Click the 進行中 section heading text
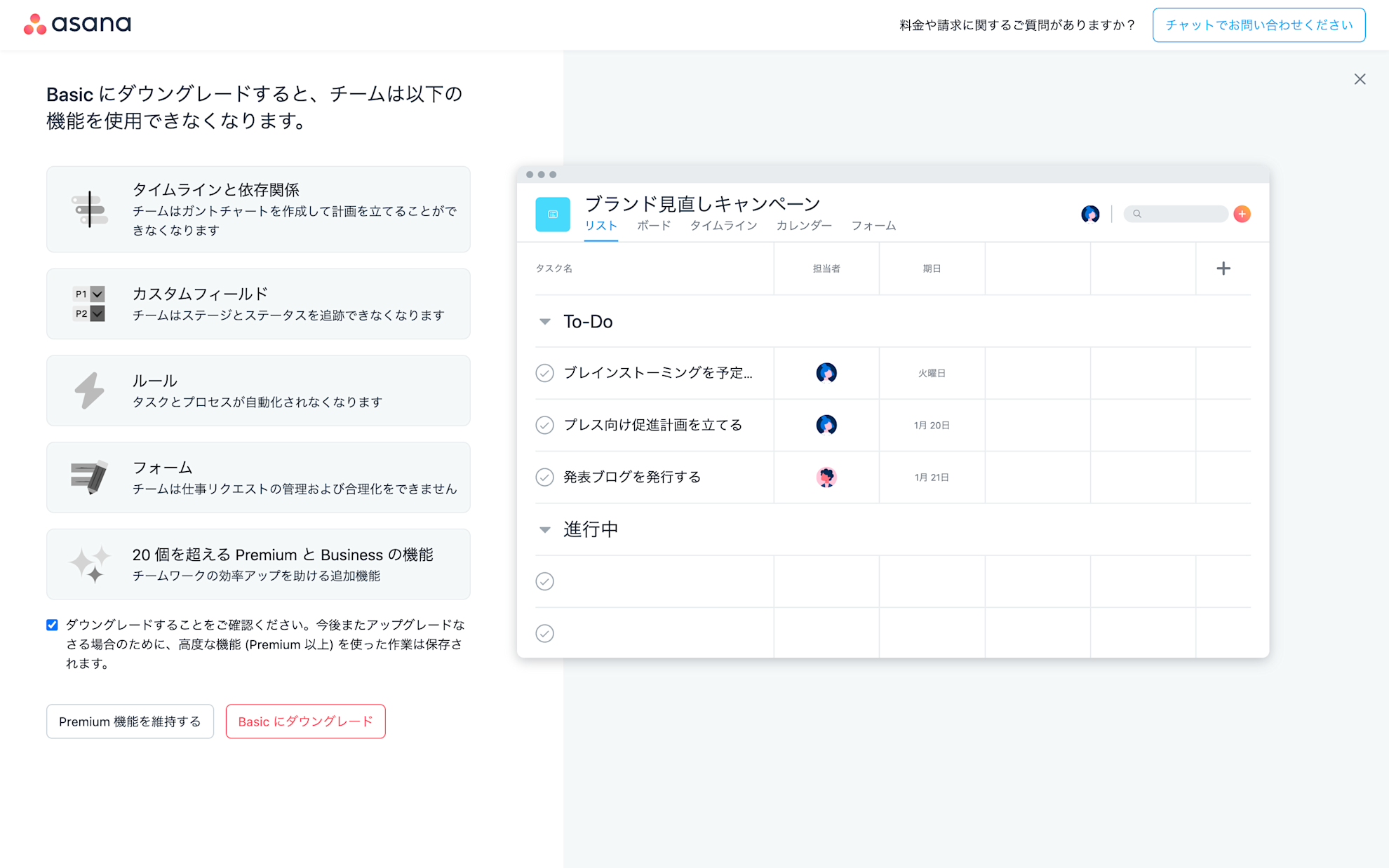The height and width of the screenshot is (868, 1389). (591, 529)
